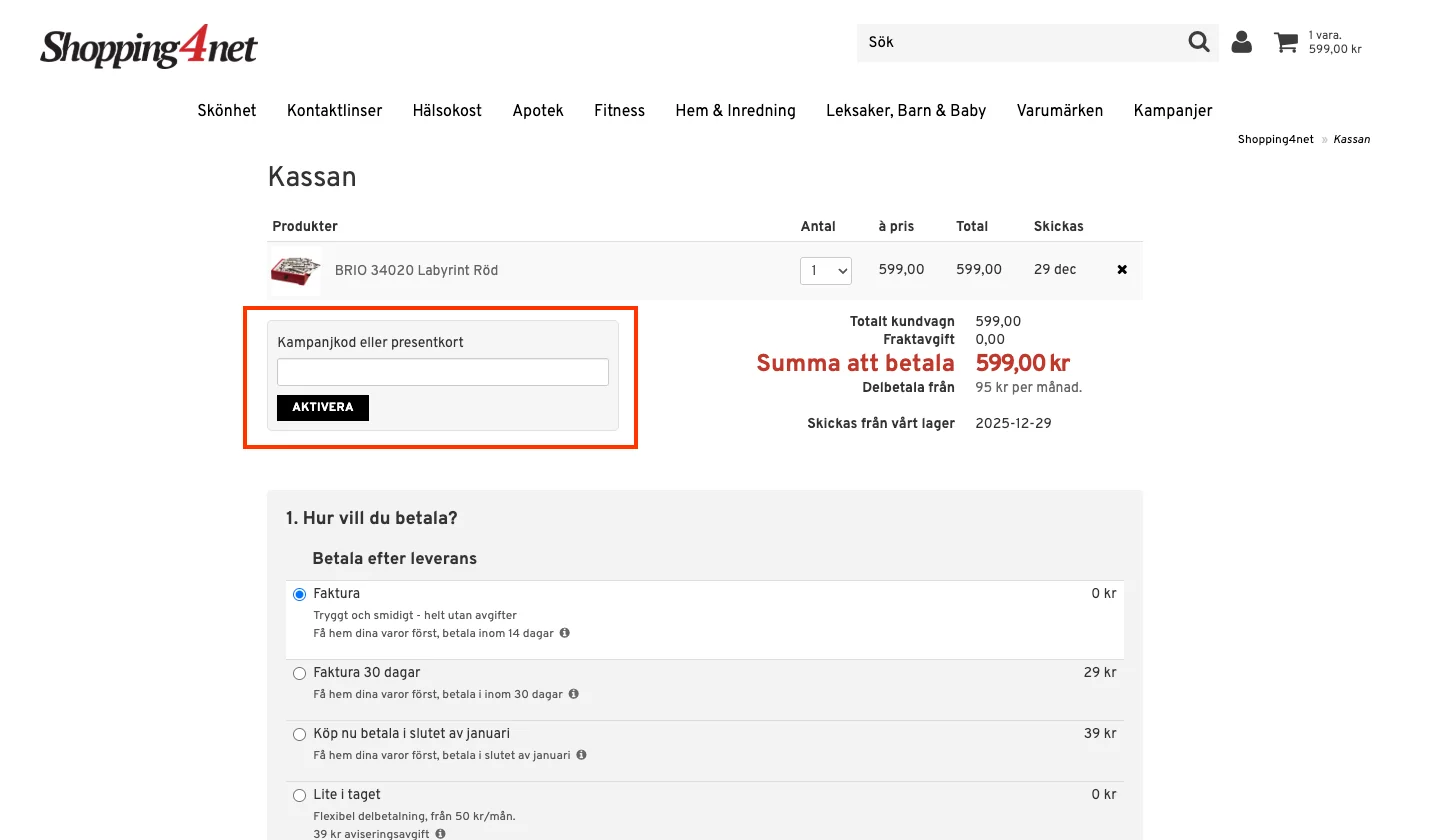The image size is (1454, 840).
Task: Click the Shopping4net logo
Action: [x=148, y=46]
